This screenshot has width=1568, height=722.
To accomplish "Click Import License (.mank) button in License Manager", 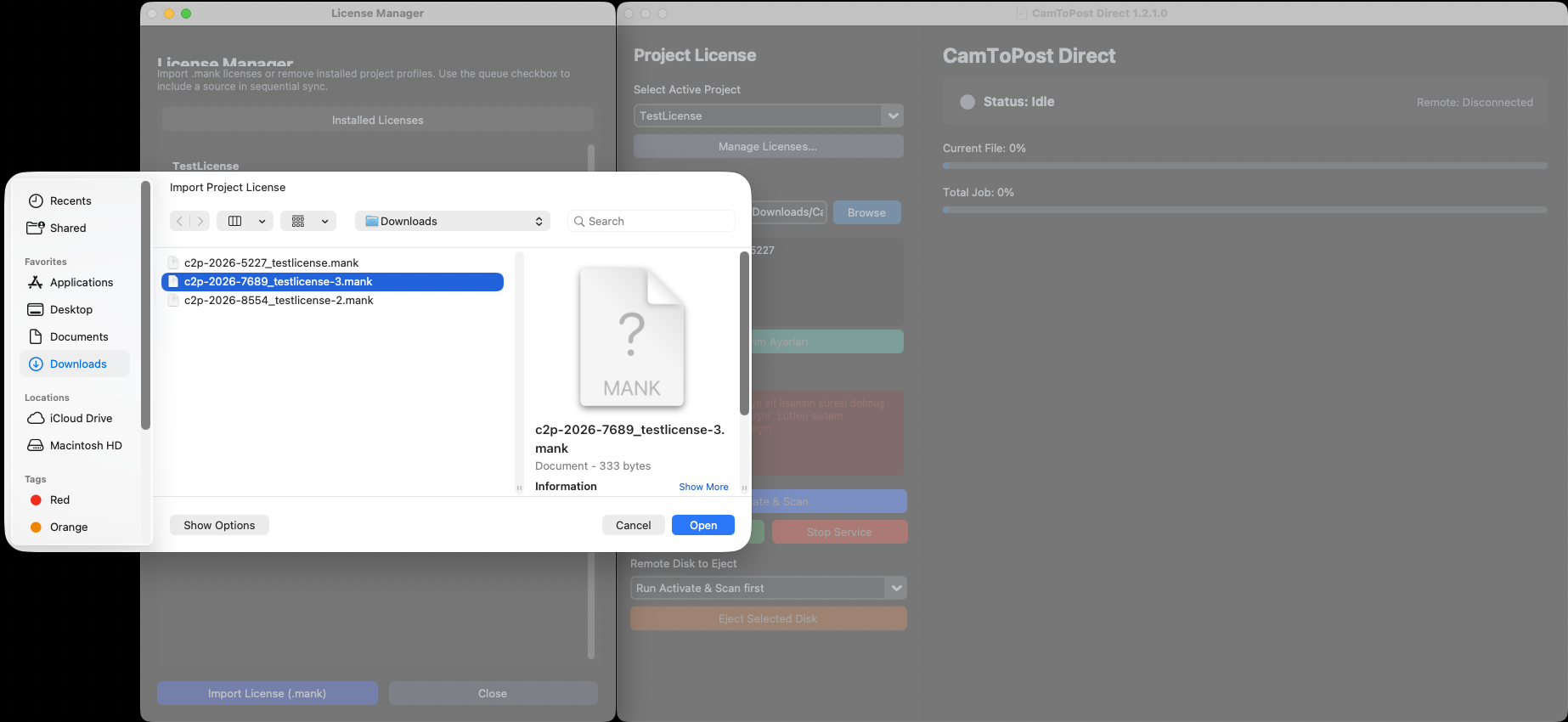I will (268, 693).
